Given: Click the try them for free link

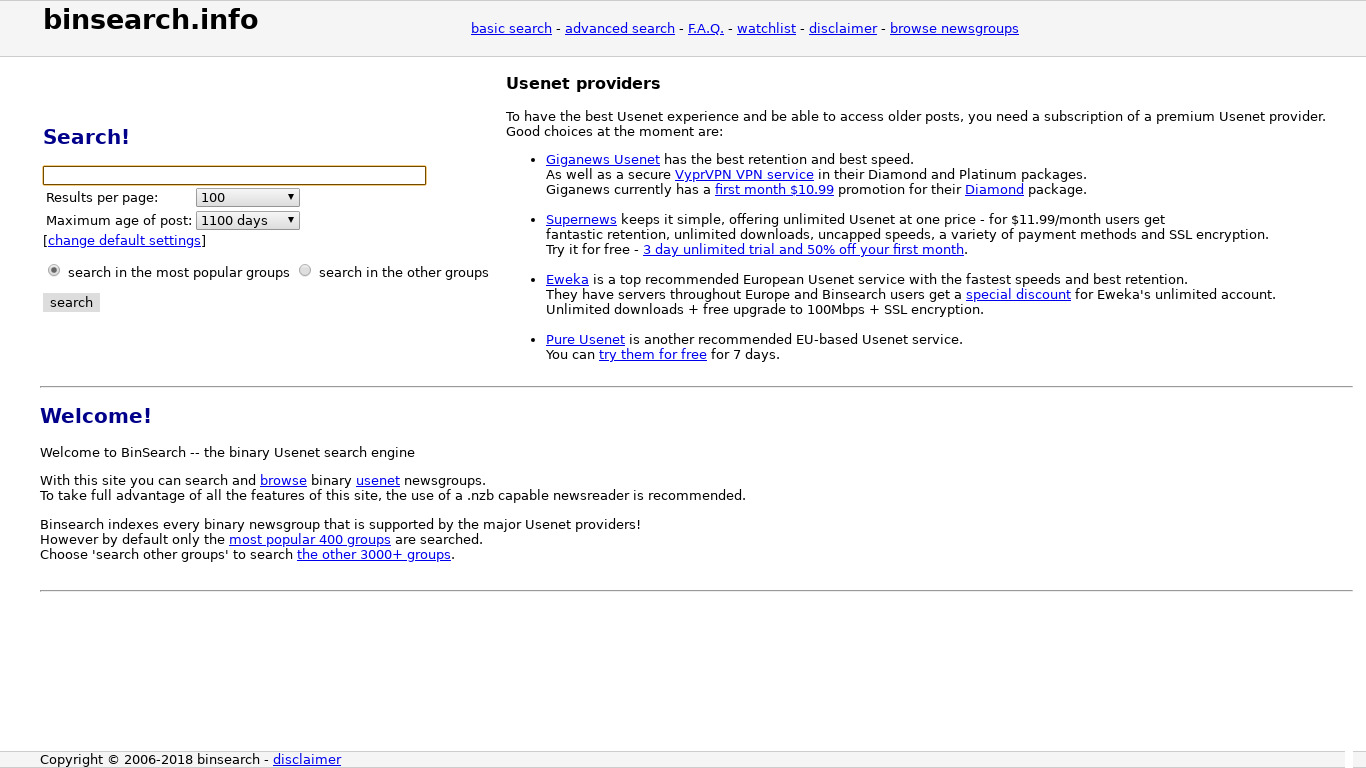Looking at the screenshot, I should click(653, 355).
